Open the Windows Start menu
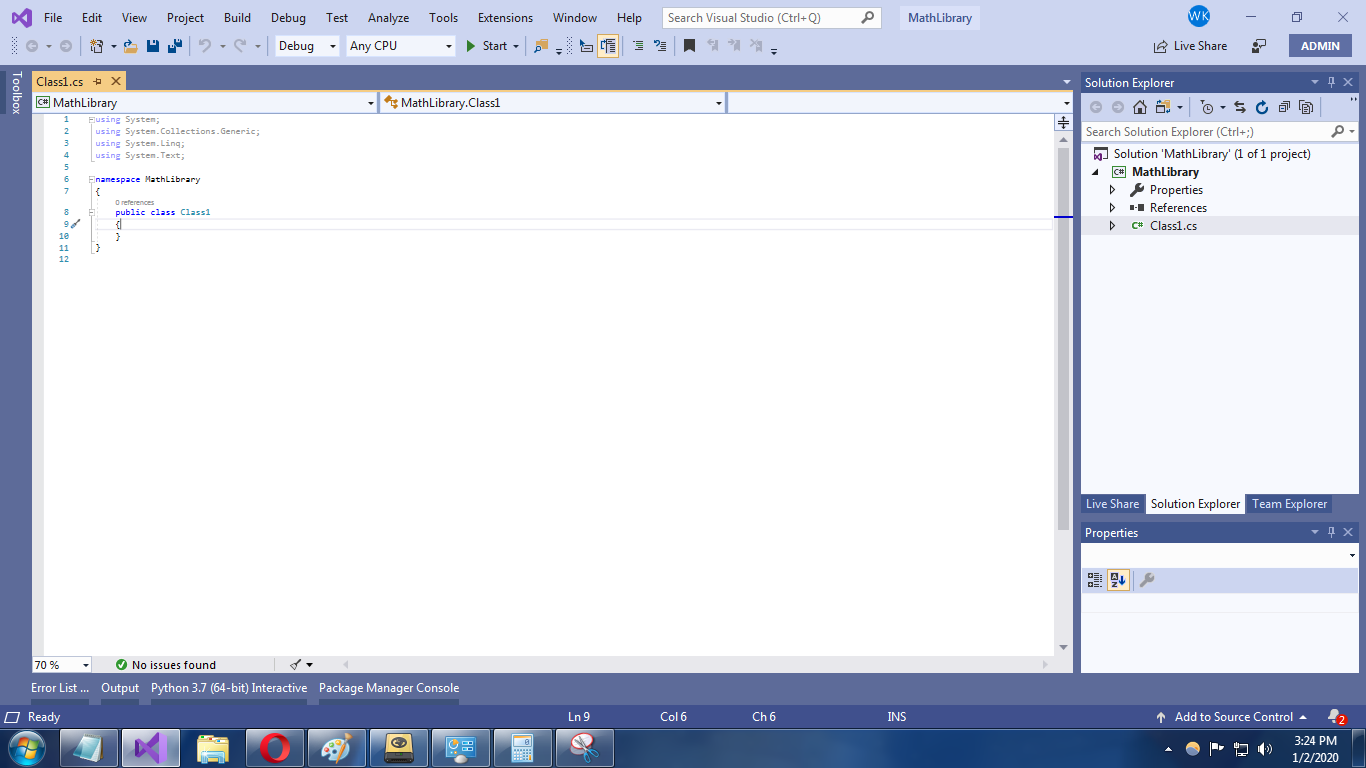 pos(25,748)
